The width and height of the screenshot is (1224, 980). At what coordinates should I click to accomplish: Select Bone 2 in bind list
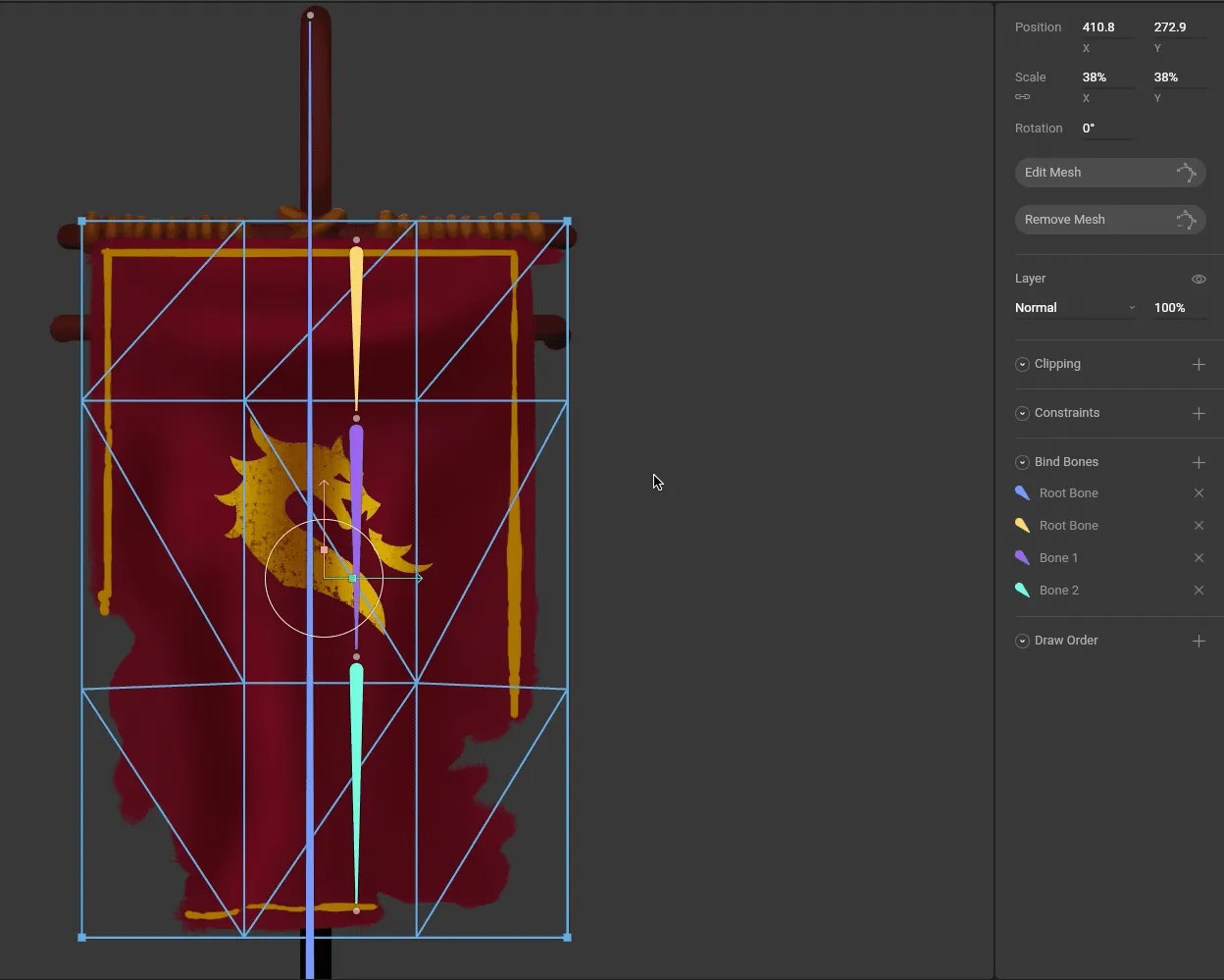1059,591
